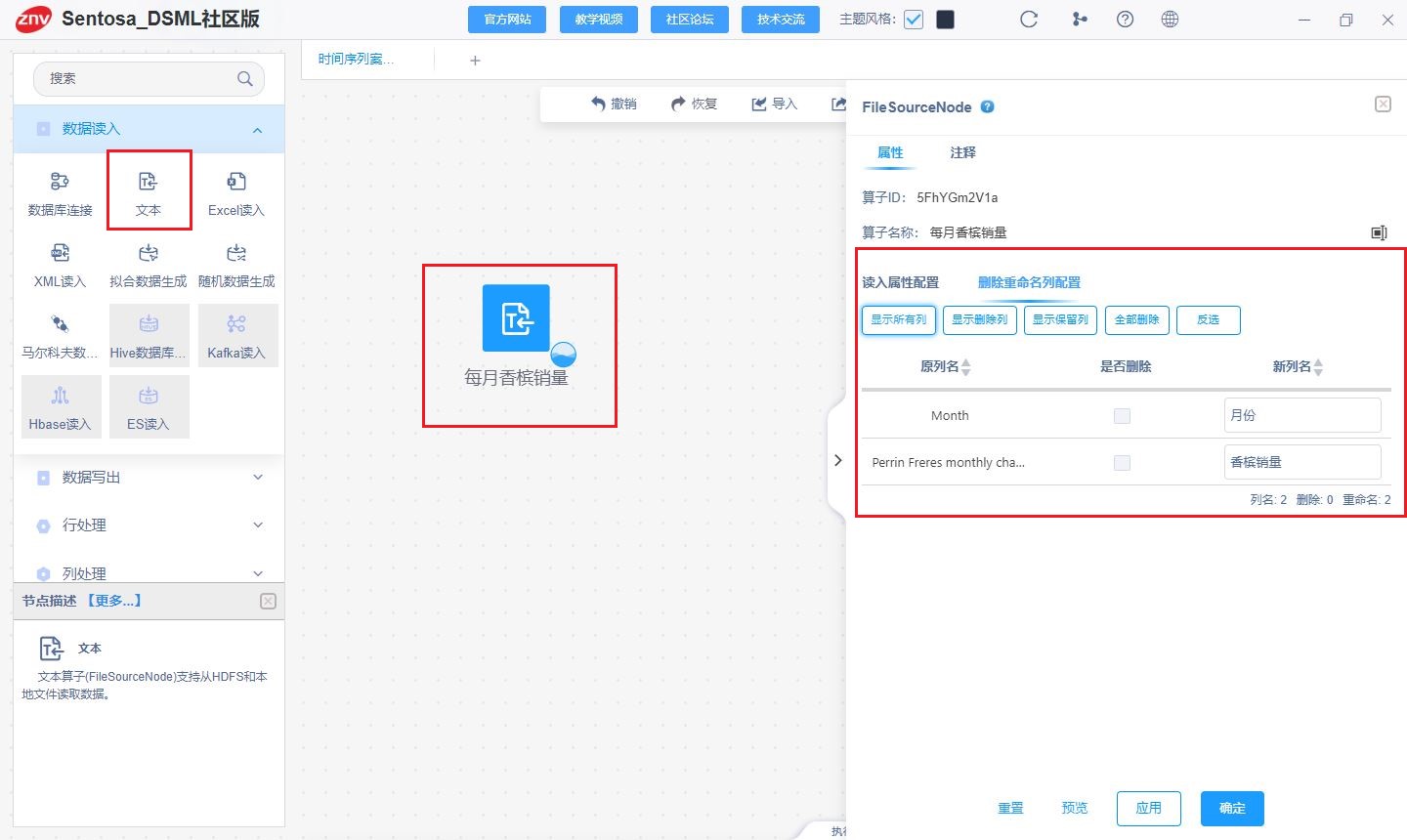The height and width of the screenshot is (840, 1407).
Task: Open the 删除重命名列配置 tab
Action: pos(1029,282)
